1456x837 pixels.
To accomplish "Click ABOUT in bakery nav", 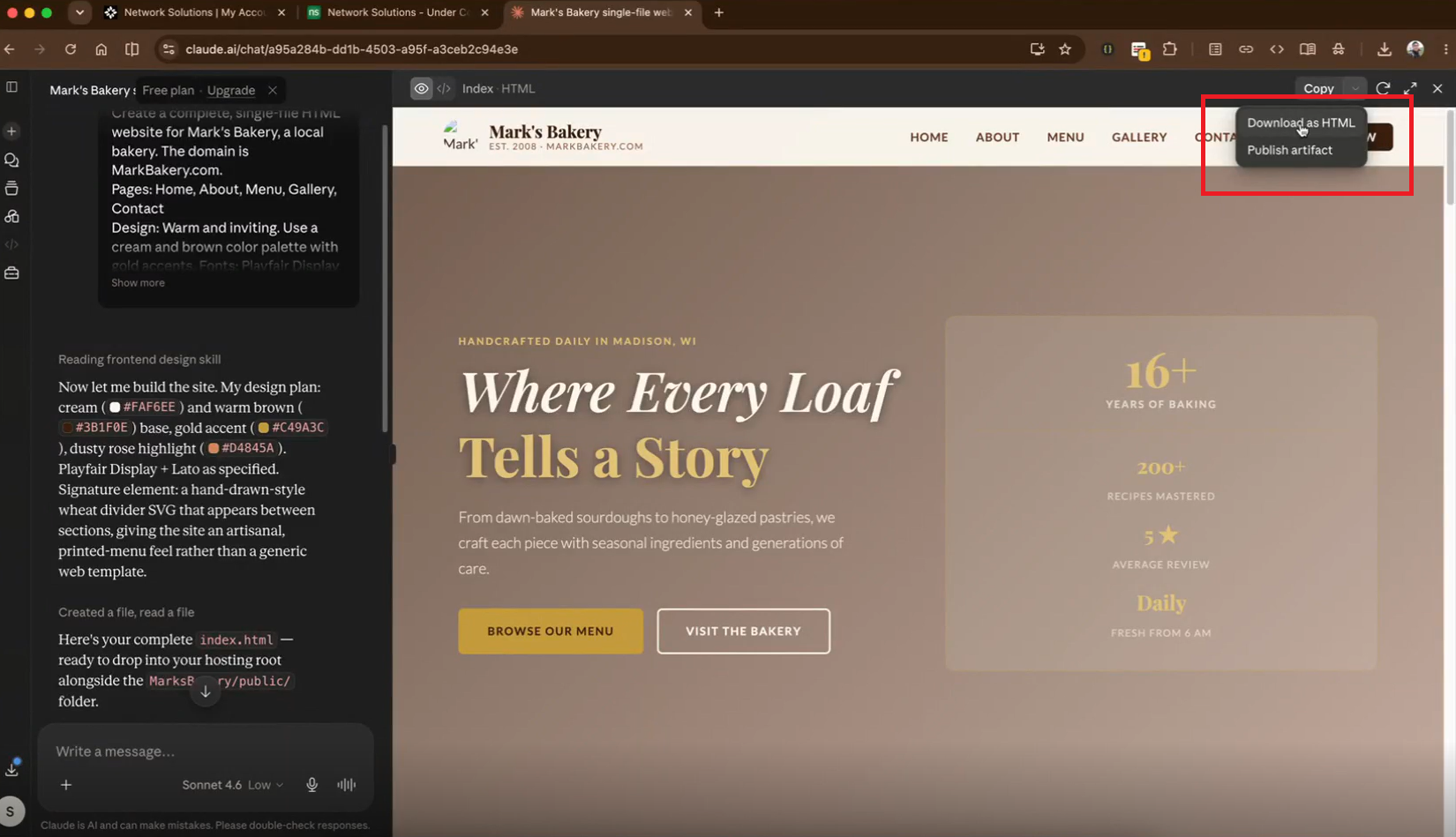I will pyautogui.click(x=997, y=138).
